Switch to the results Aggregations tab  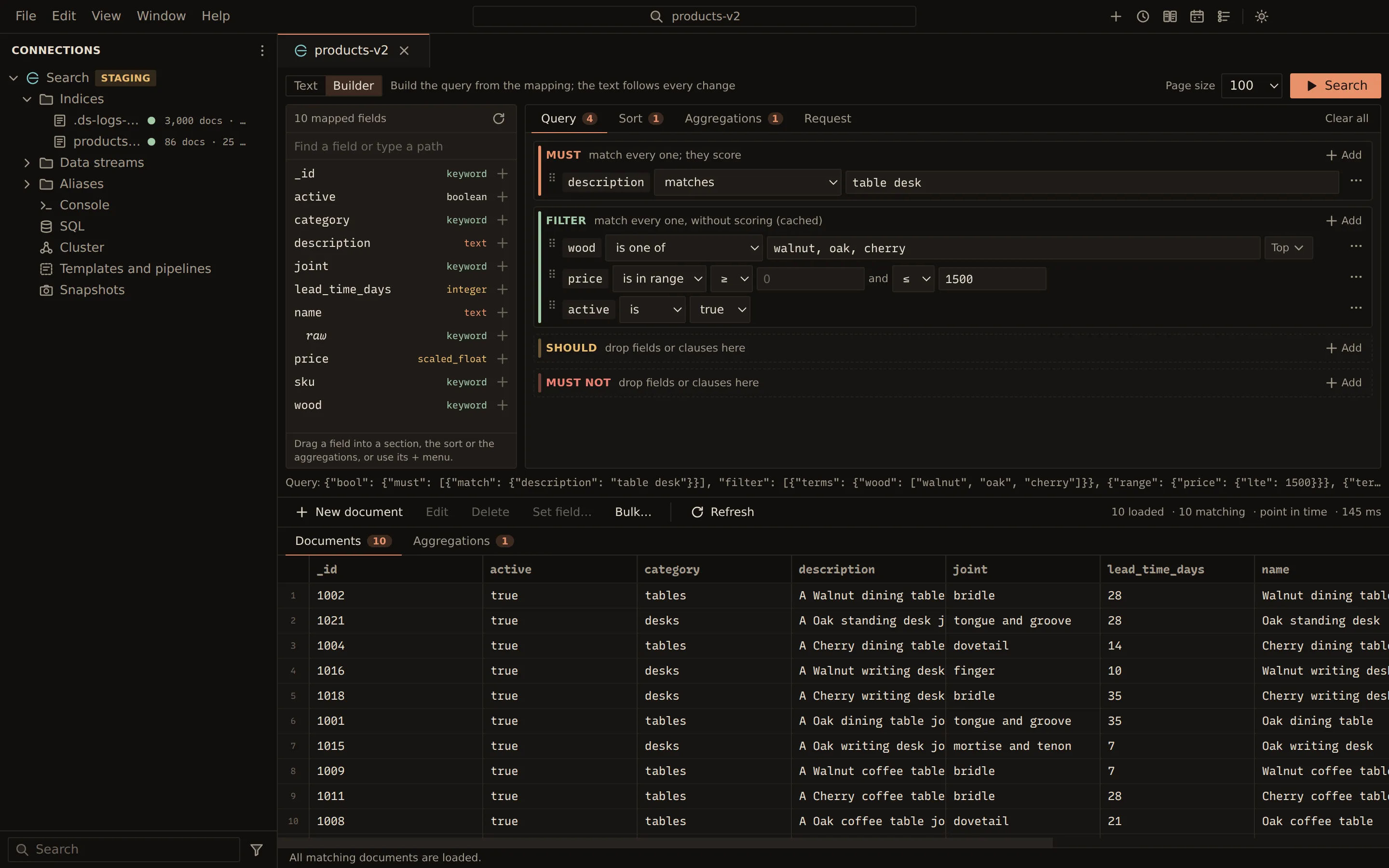point(463,541)
